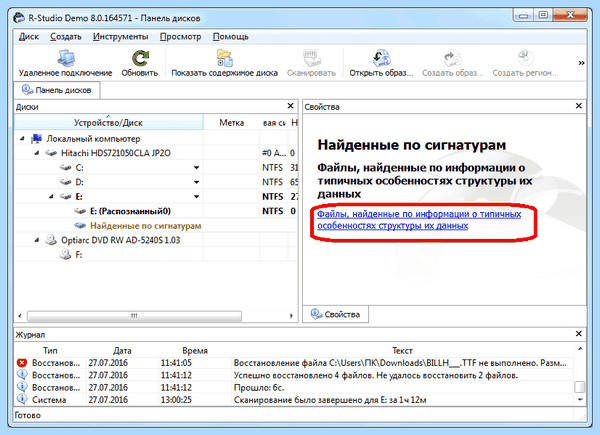This screenshot has height=435, width=600.
Task: Click log scrollbar down arrow
Action: point(580,400)
